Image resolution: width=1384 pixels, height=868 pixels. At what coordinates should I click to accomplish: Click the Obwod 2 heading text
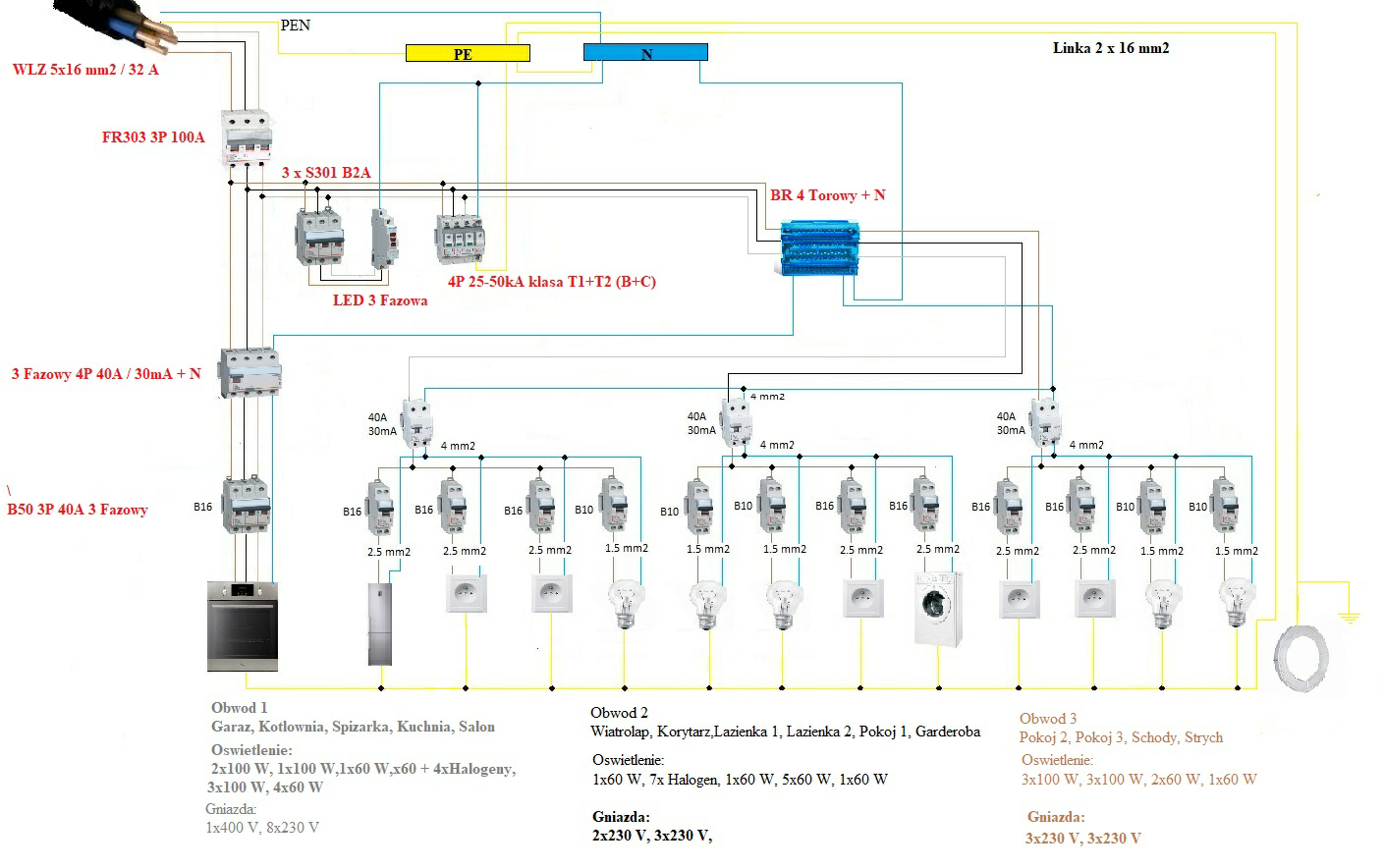[619, 713]
